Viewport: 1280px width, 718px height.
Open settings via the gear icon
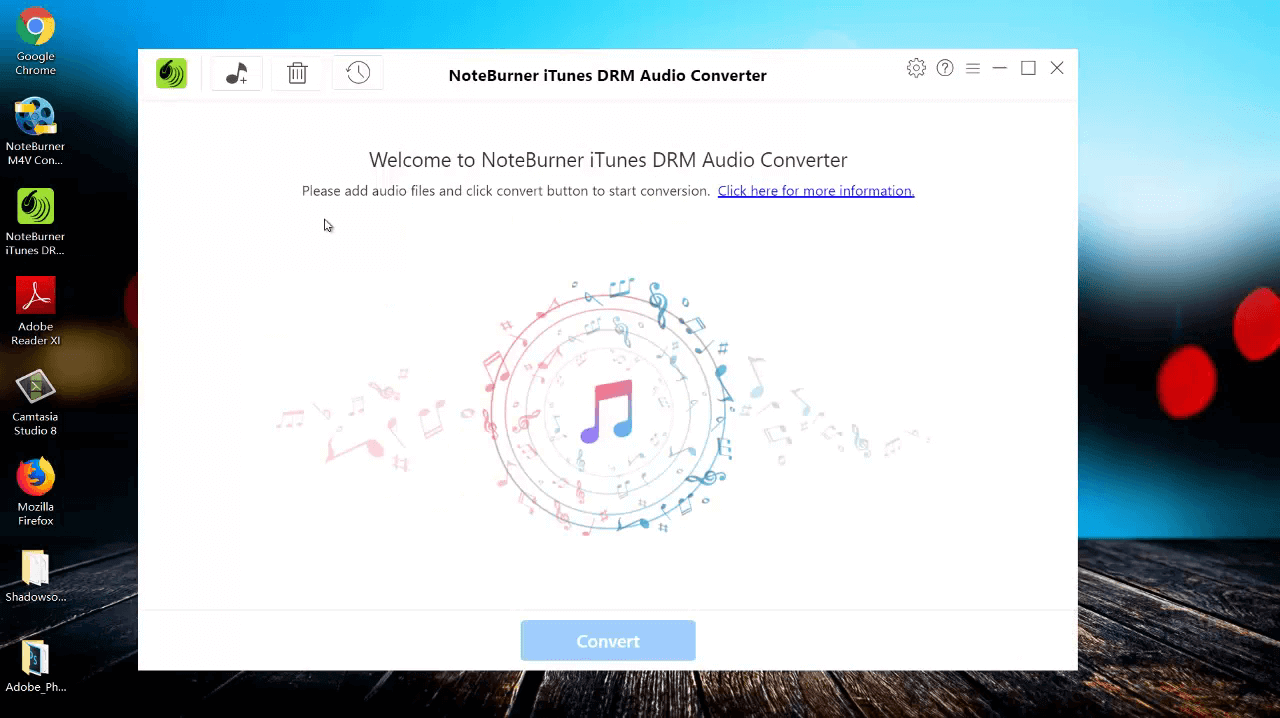point(916,68)
